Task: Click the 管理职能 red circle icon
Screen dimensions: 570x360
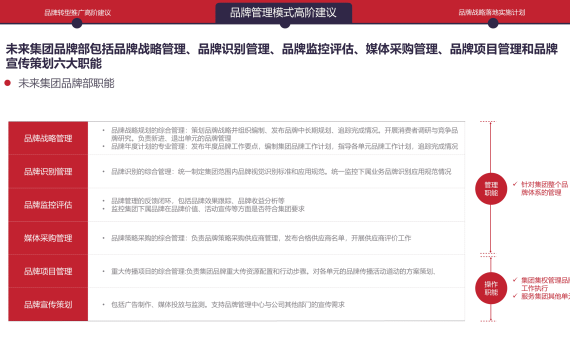Action: 491,189
